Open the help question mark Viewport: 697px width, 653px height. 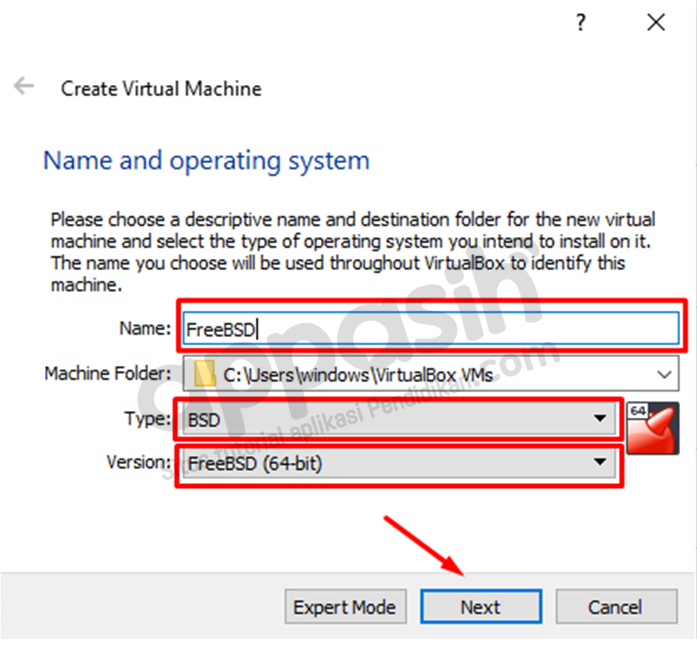pyautogui.click(x=581, y=22)
